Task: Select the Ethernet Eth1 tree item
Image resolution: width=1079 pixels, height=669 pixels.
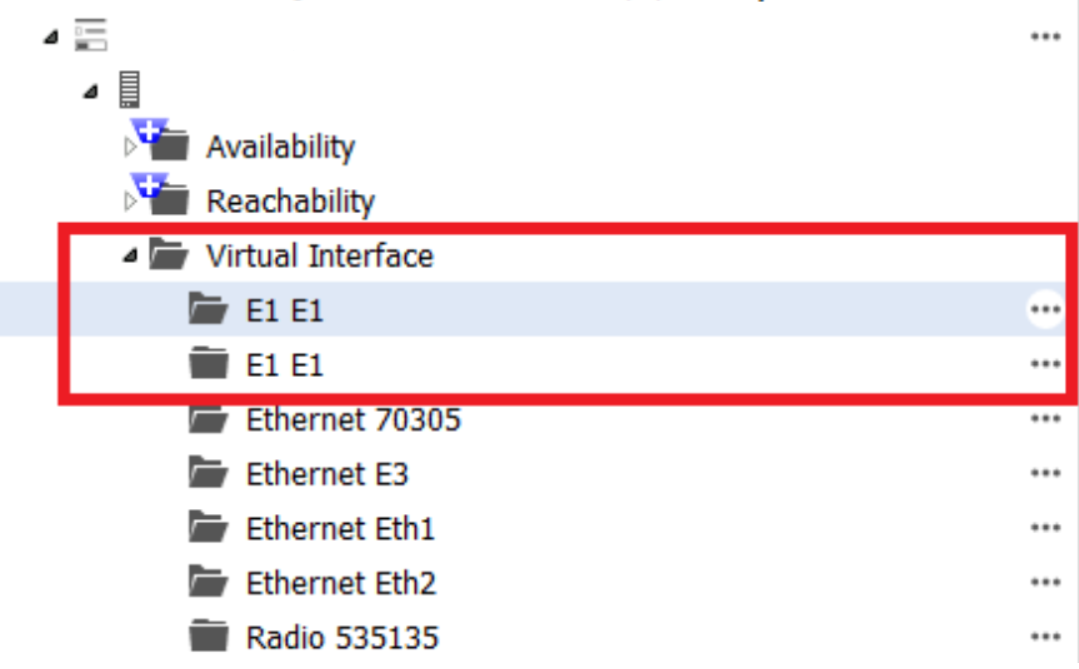Action: point(340,527)
